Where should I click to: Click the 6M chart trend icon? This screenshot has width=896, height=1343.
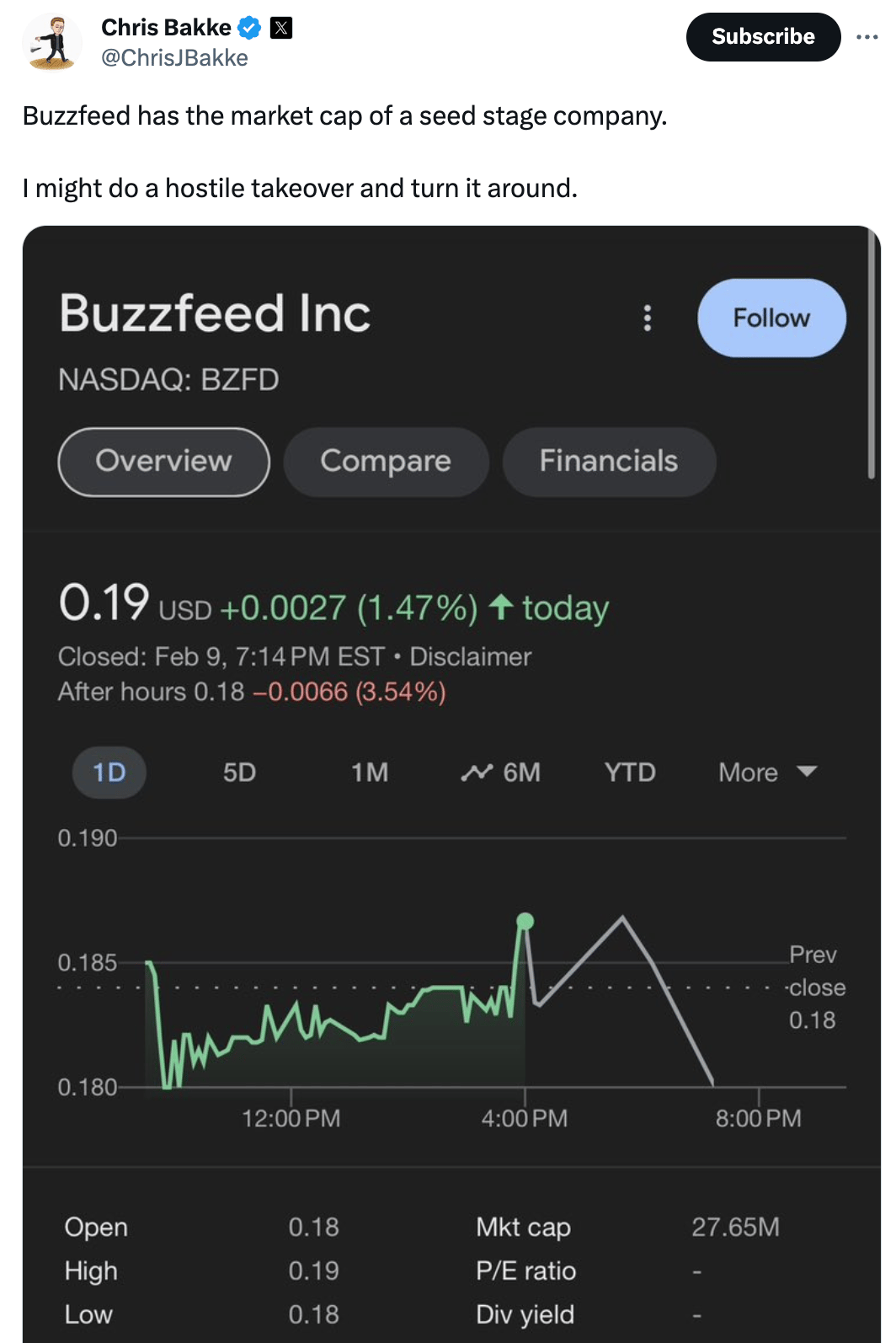(x=477, y=772)
